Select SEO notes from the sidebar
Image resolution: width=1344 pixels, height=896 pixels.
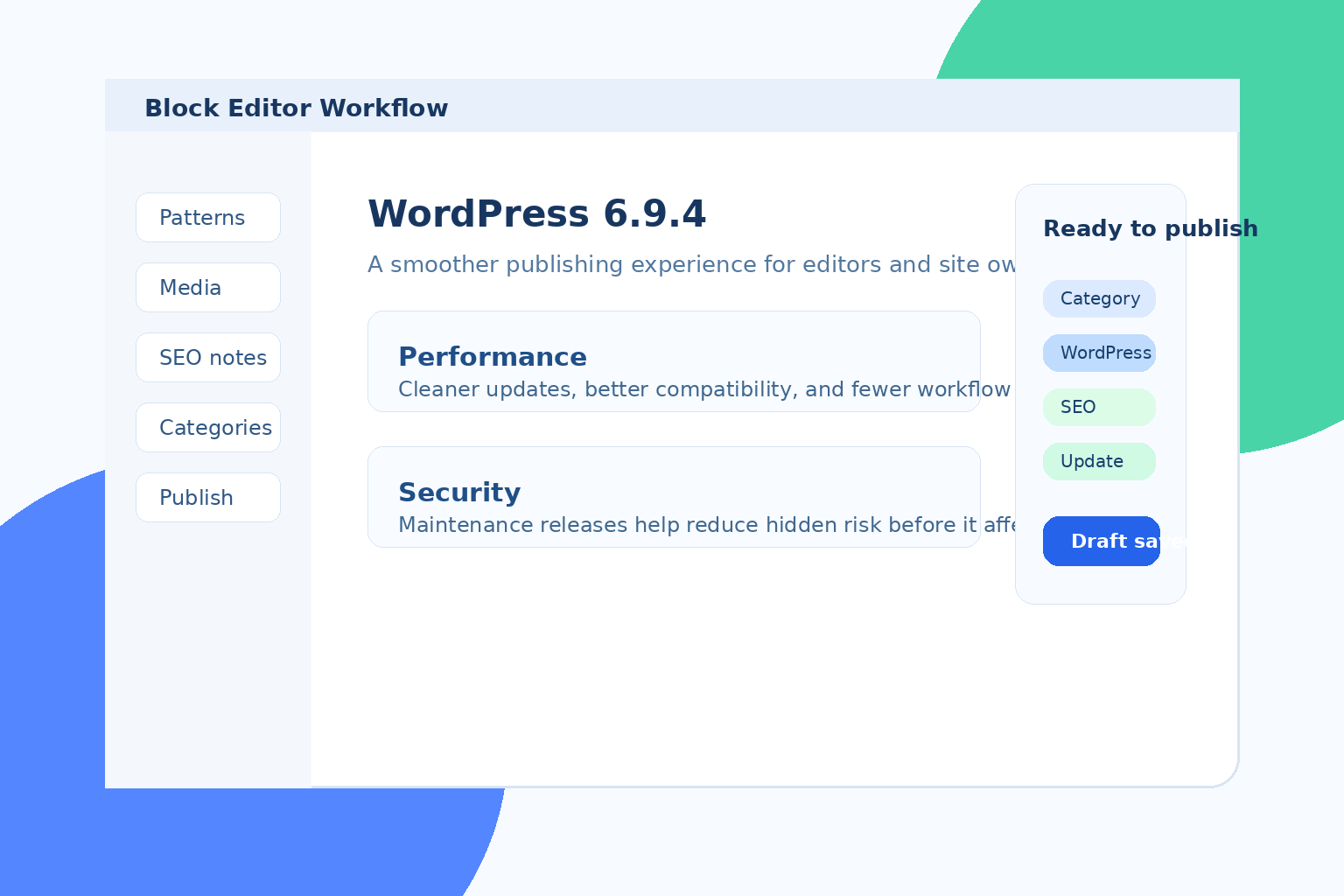pyautogui.click(x=207, y=357)
